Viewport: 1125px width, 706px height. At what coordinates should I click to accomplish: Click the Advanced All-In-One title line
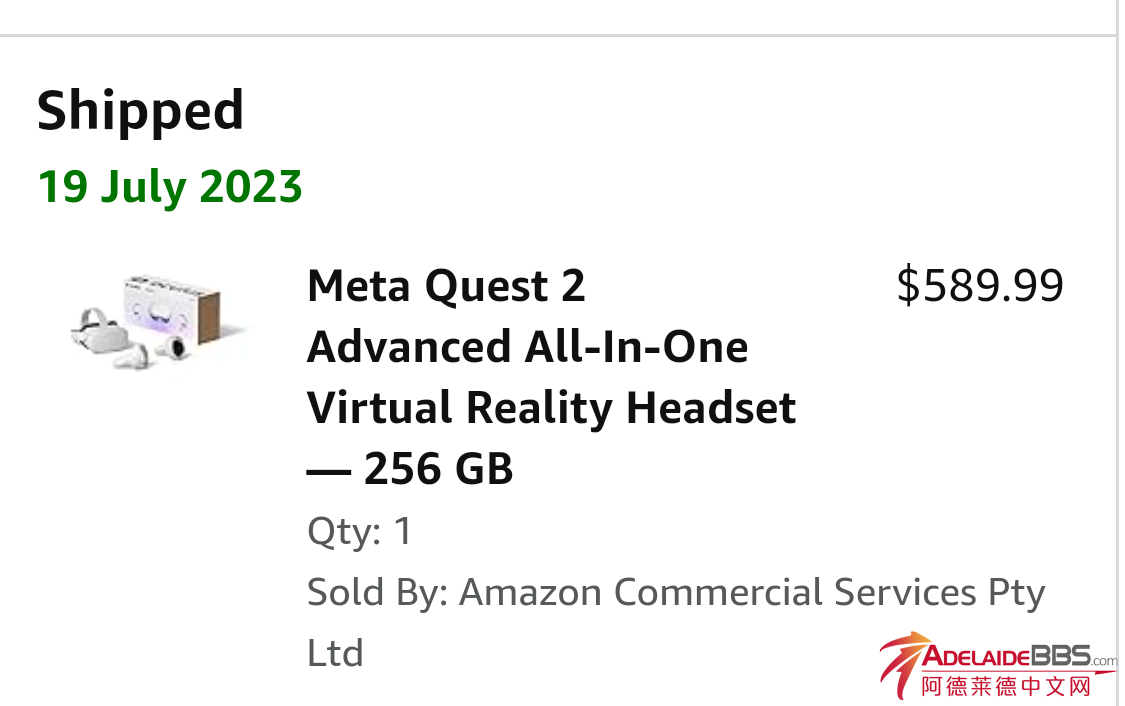click(x=527, y=347)
